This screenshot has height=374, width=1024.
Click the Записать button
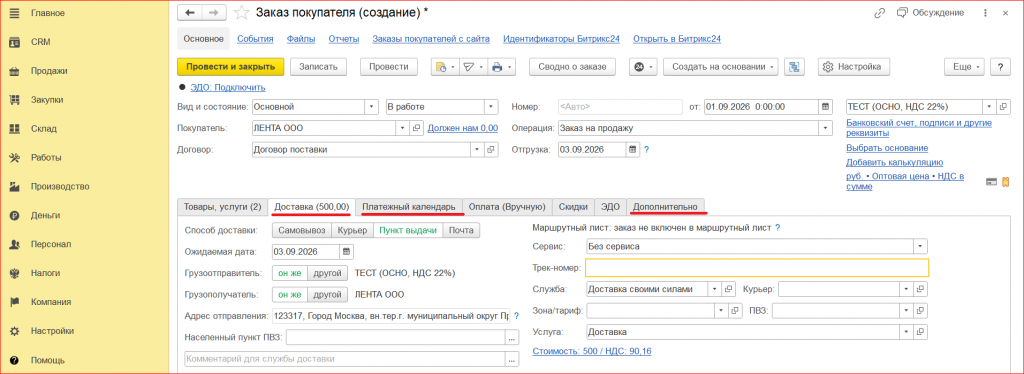(318, 67)
